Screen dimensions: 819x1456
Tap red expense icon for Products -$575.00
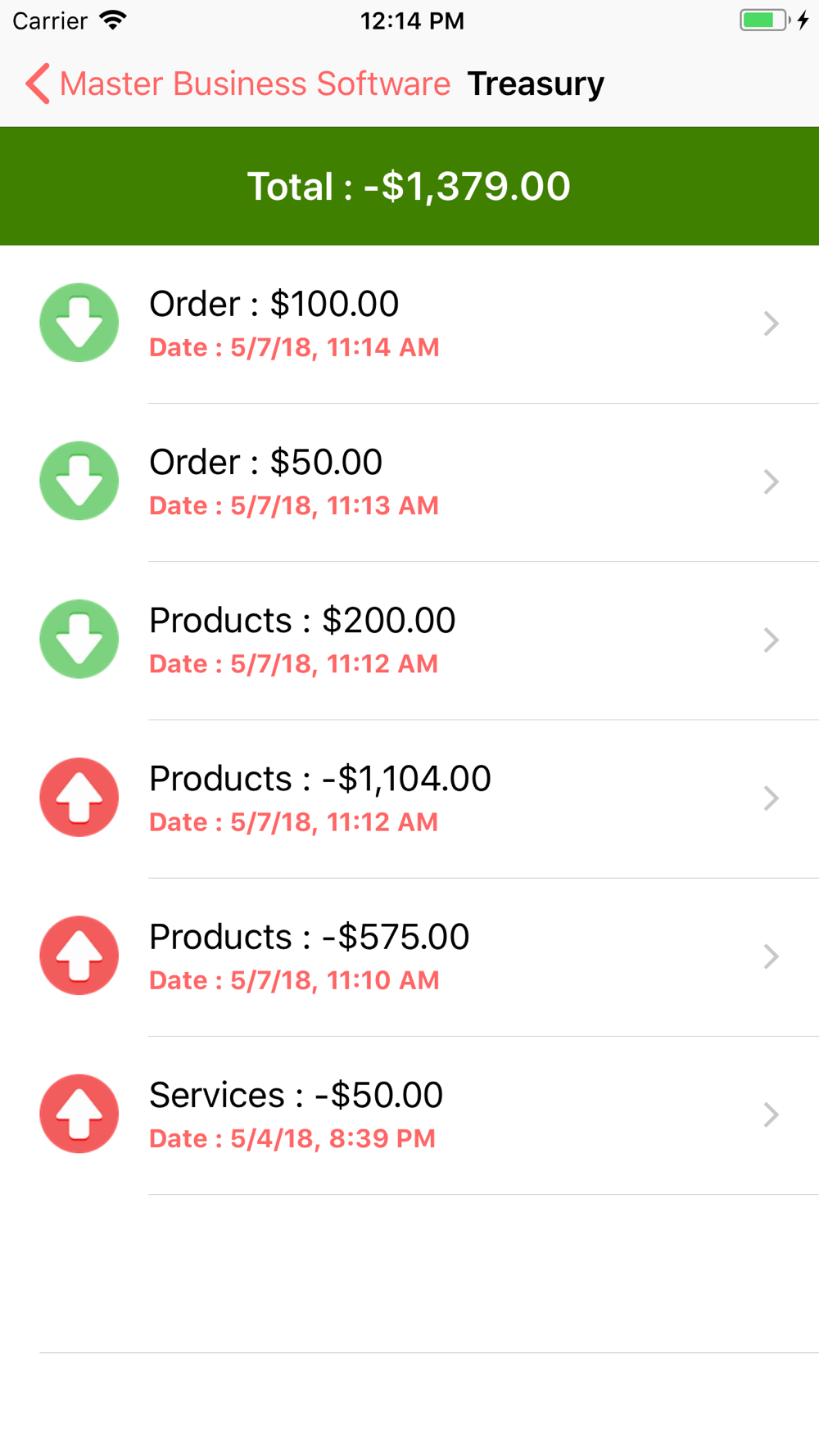(x=79, y=955)
